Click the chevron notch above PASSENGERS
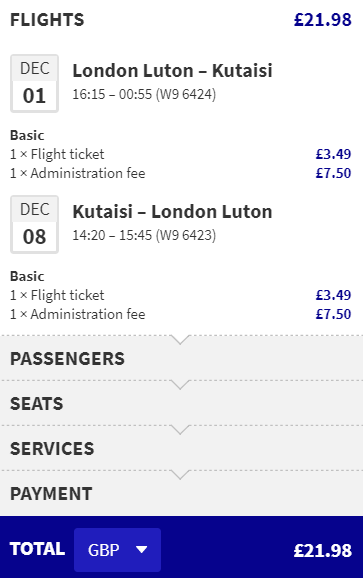 pyautogui.click(x=180, y=340)
